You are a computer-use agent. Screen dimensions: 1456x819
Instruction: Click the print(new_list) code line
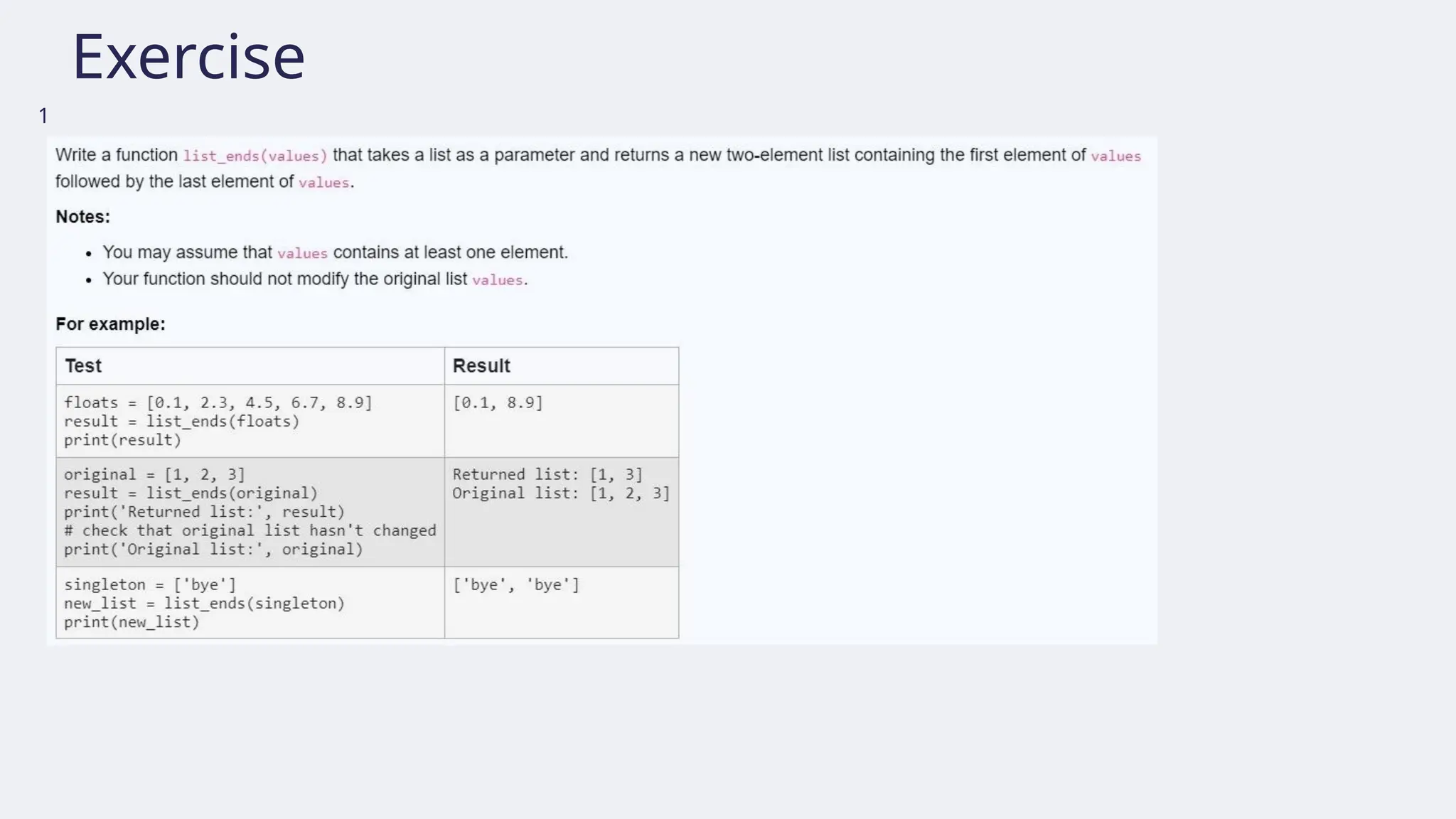(x=132, y=623)
